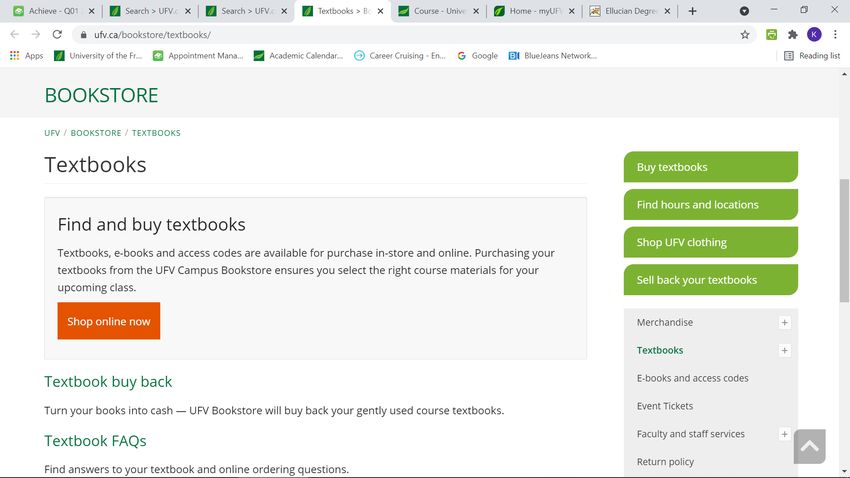Open Faculty and staff services sidebar item
This screenshot has height=478, width=850.
[691, 434]
